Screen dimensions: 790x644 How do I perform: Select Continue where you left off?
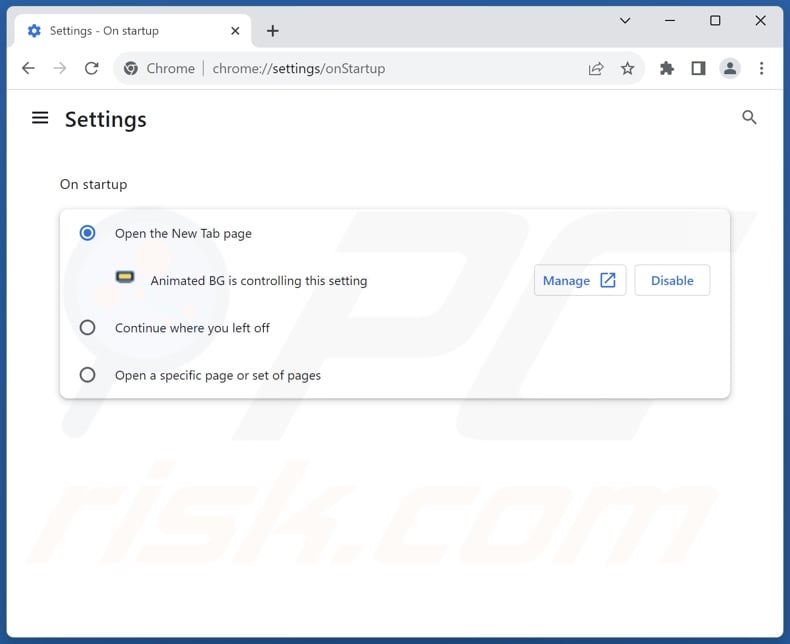pyautogui.click(x=87, y=328)
